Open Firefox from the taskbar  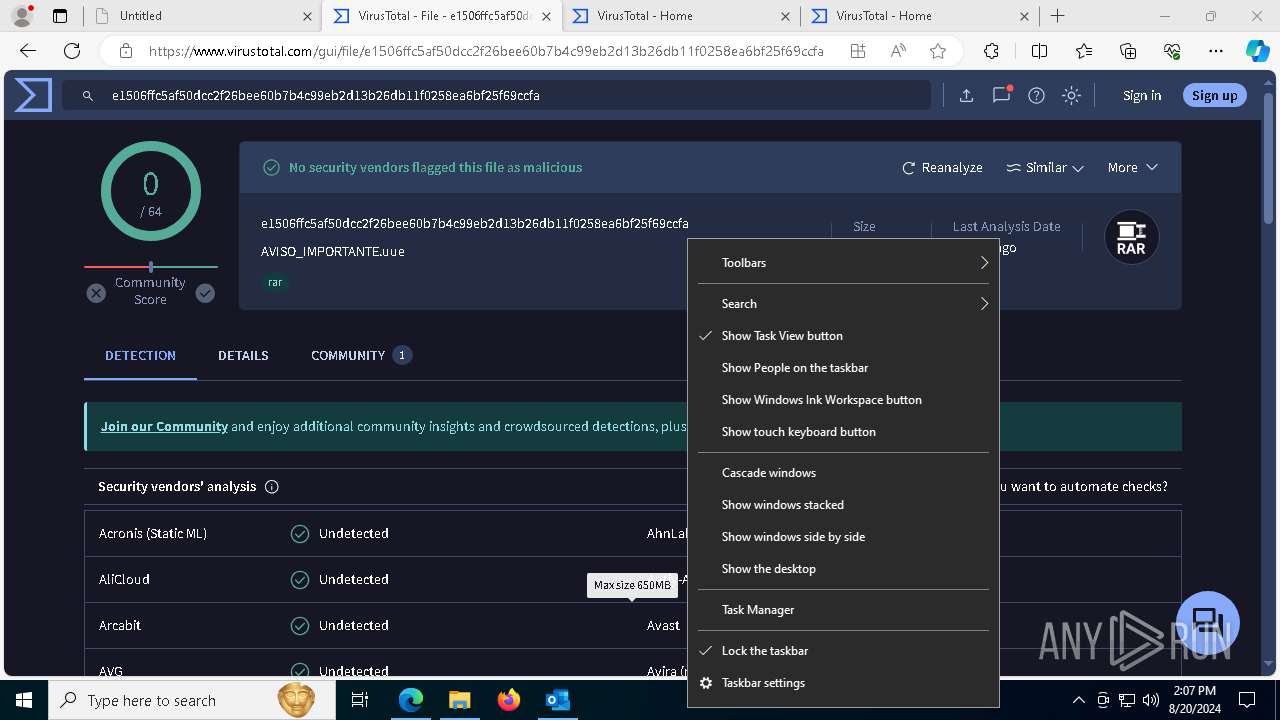508,700
